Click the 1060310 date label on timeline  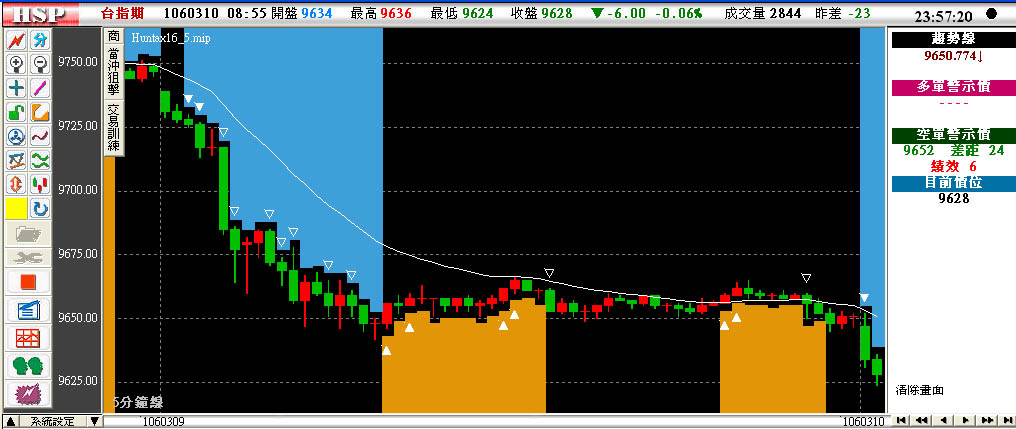pos(864,422)
